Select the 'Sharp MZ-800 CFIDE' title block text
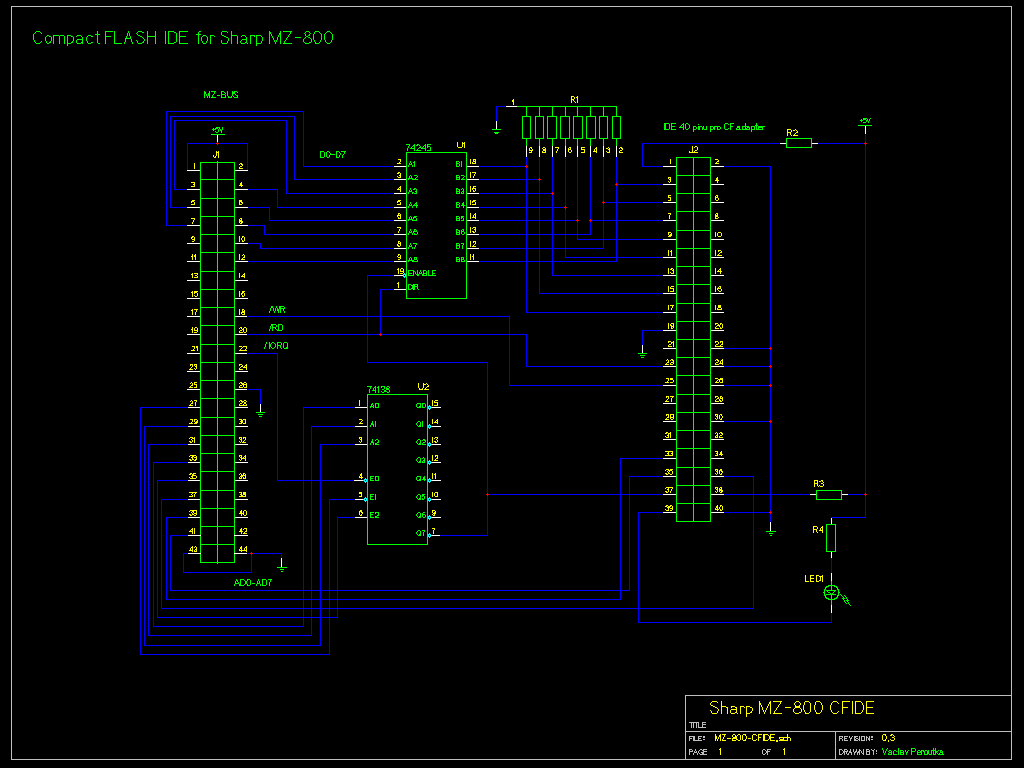Image resolution: width=1024 pixels, height=768 pixels. tap(792, 709)
